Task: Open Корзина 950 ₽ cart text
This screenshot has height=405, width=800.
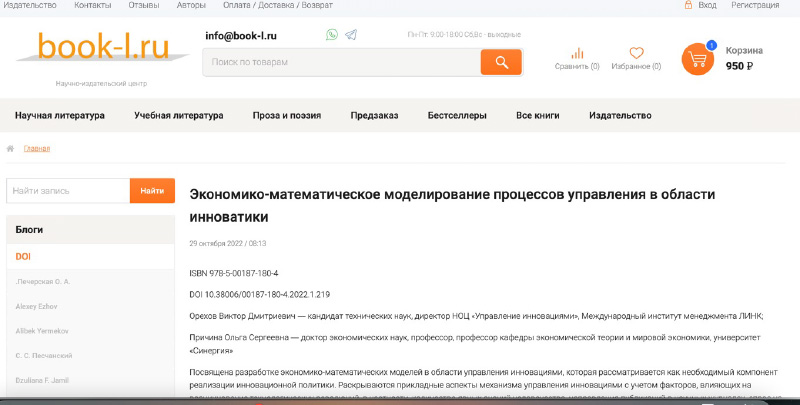Action: click(x=744, y=58)
